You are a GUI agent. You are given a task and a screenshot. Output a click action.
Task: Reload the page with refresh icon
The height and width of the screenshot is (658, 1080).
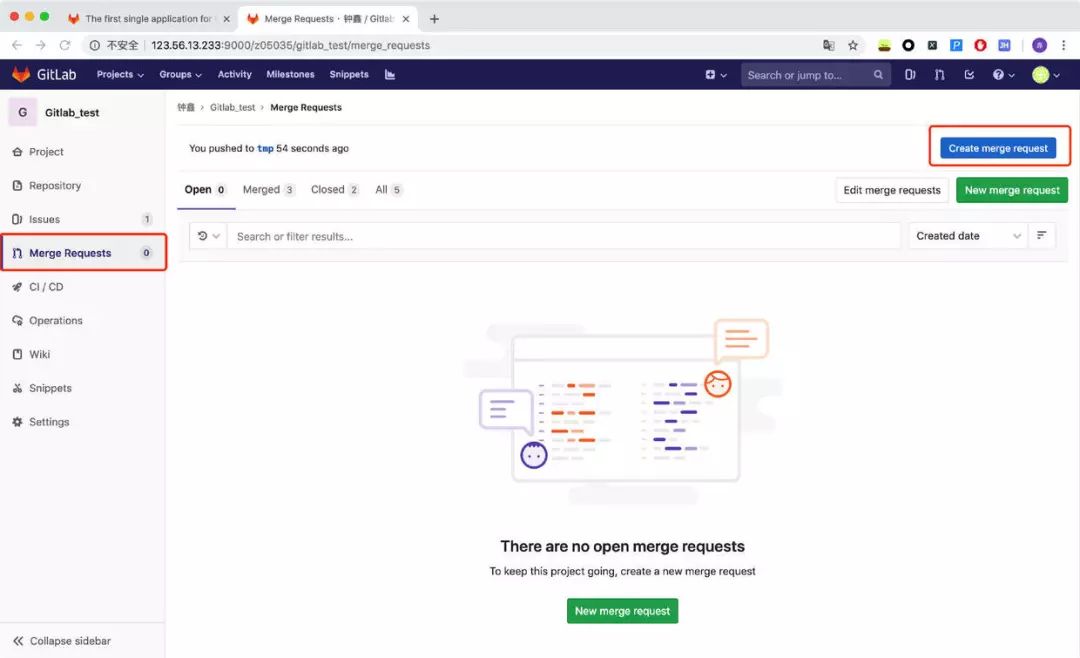click(65, 45)
